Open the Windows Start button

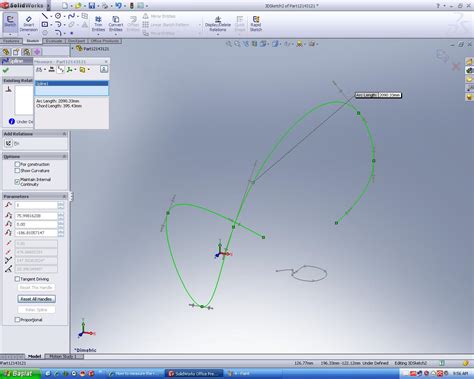(x=20, y=374)
